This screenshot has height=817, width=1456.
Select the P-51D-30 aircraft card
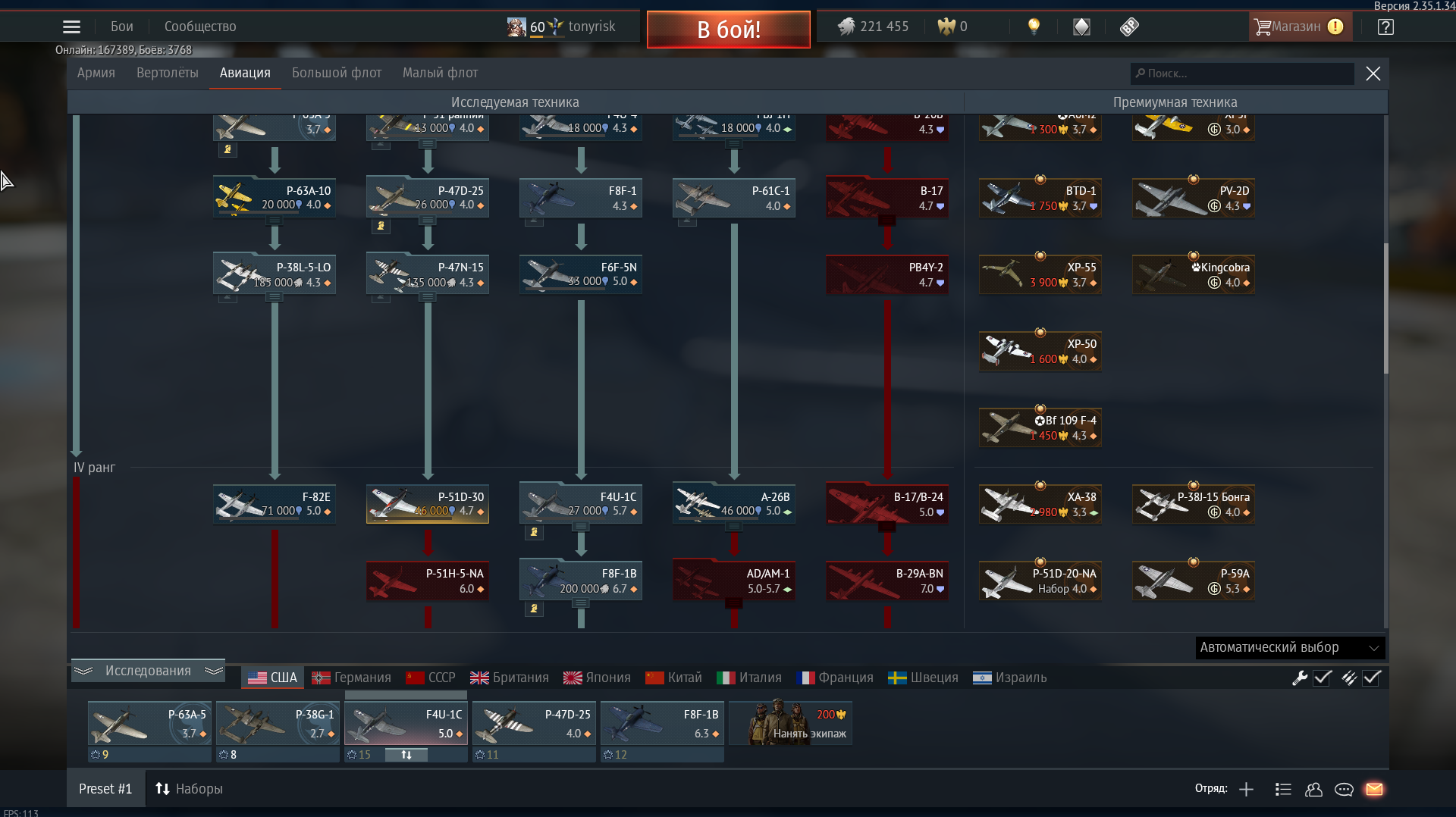428,504
